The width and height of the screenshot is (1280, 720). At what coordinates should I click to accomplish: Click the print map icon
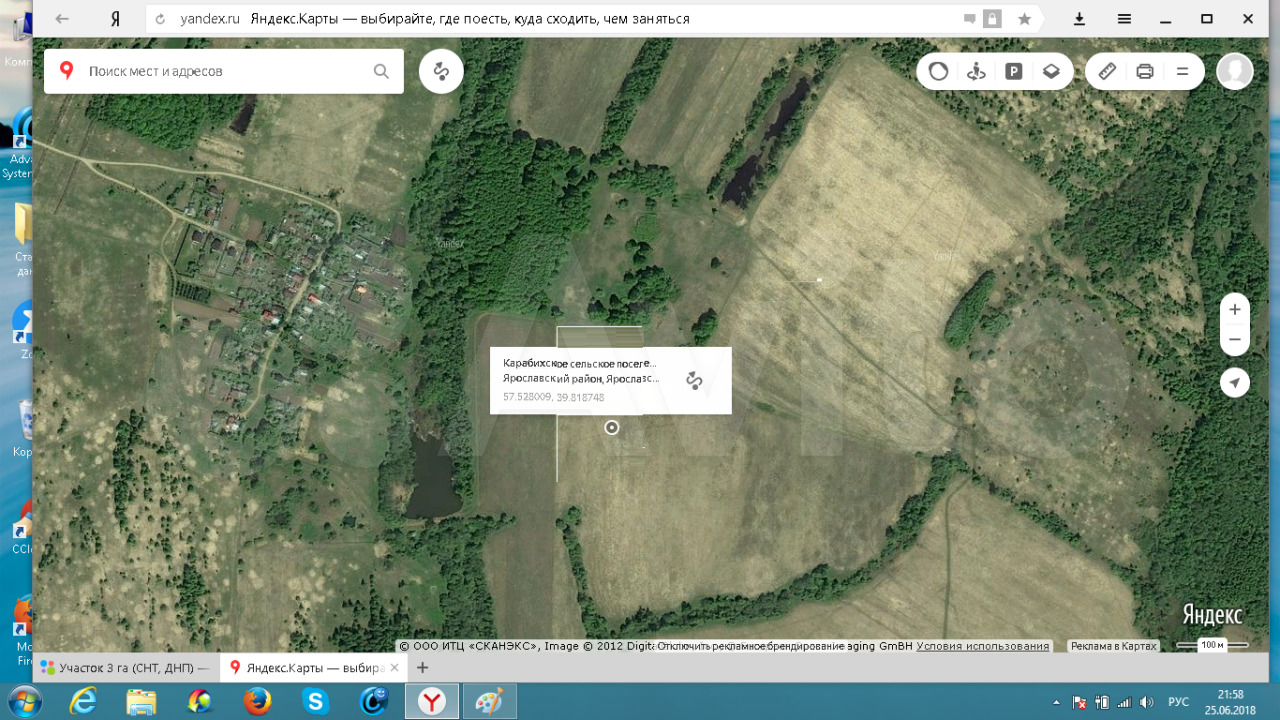coord(1145,71)
